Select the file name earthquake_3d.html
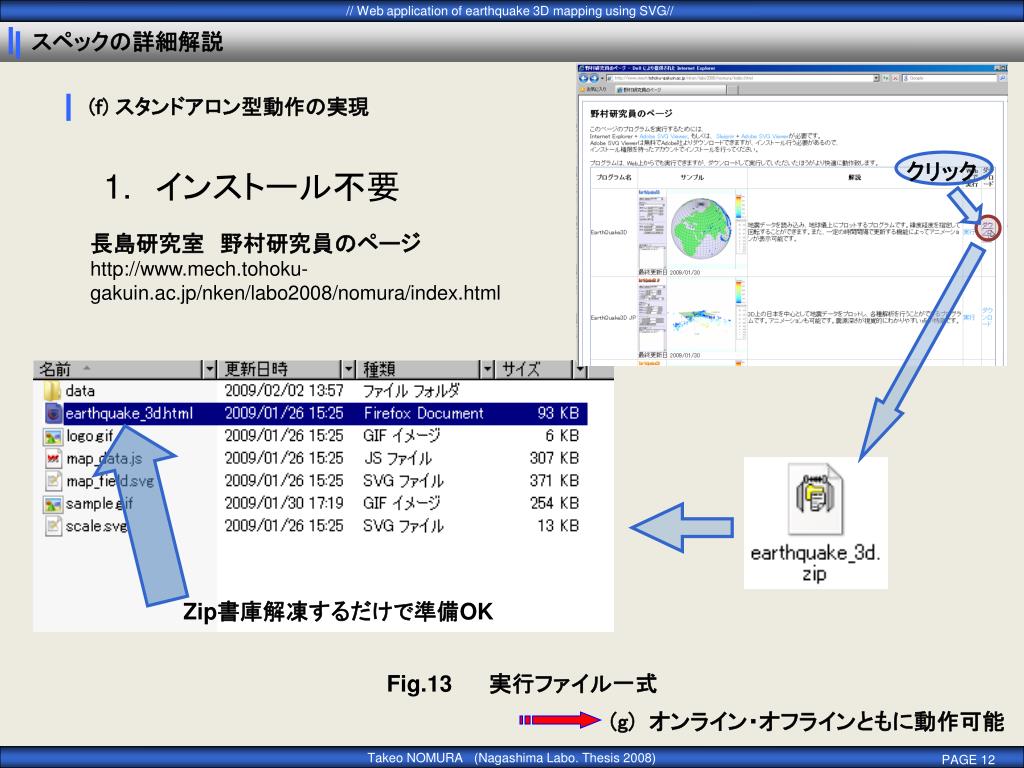Screen dimensions: 1024x768 coord(129,413)
